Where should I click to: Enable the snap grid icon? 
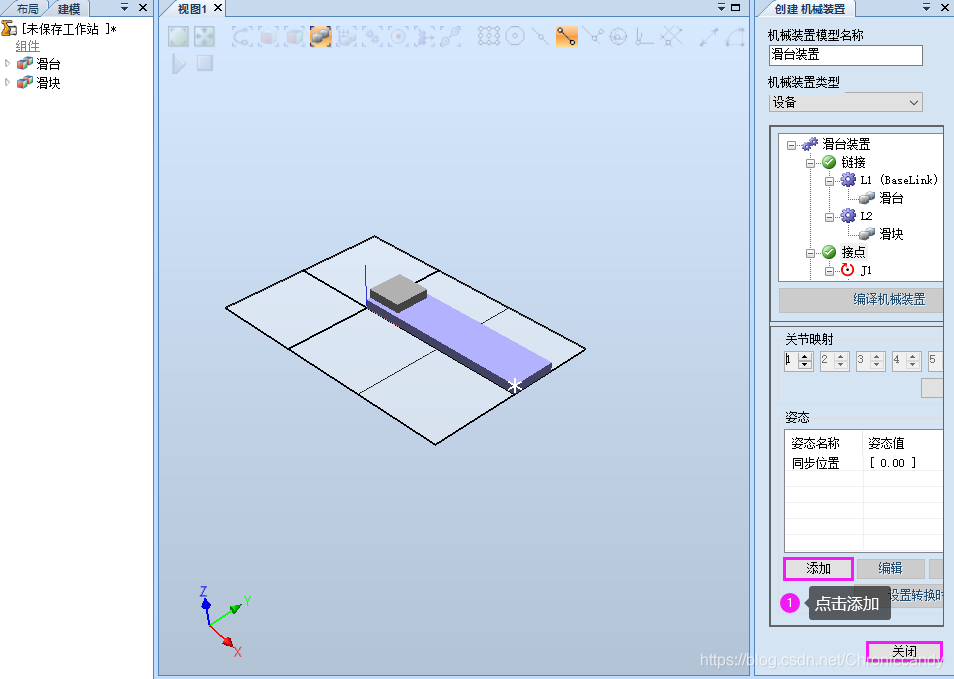(x=489, y=37)
